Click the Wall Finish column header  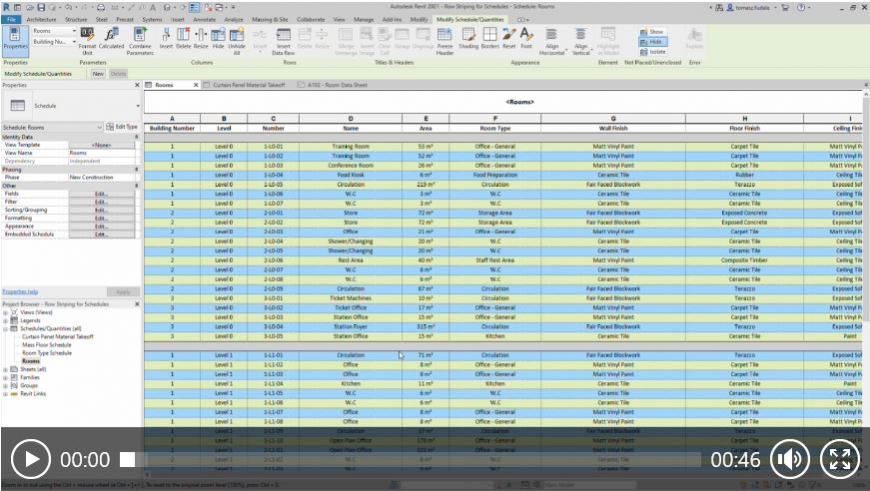pyautogui.click(x=613, y=128)
